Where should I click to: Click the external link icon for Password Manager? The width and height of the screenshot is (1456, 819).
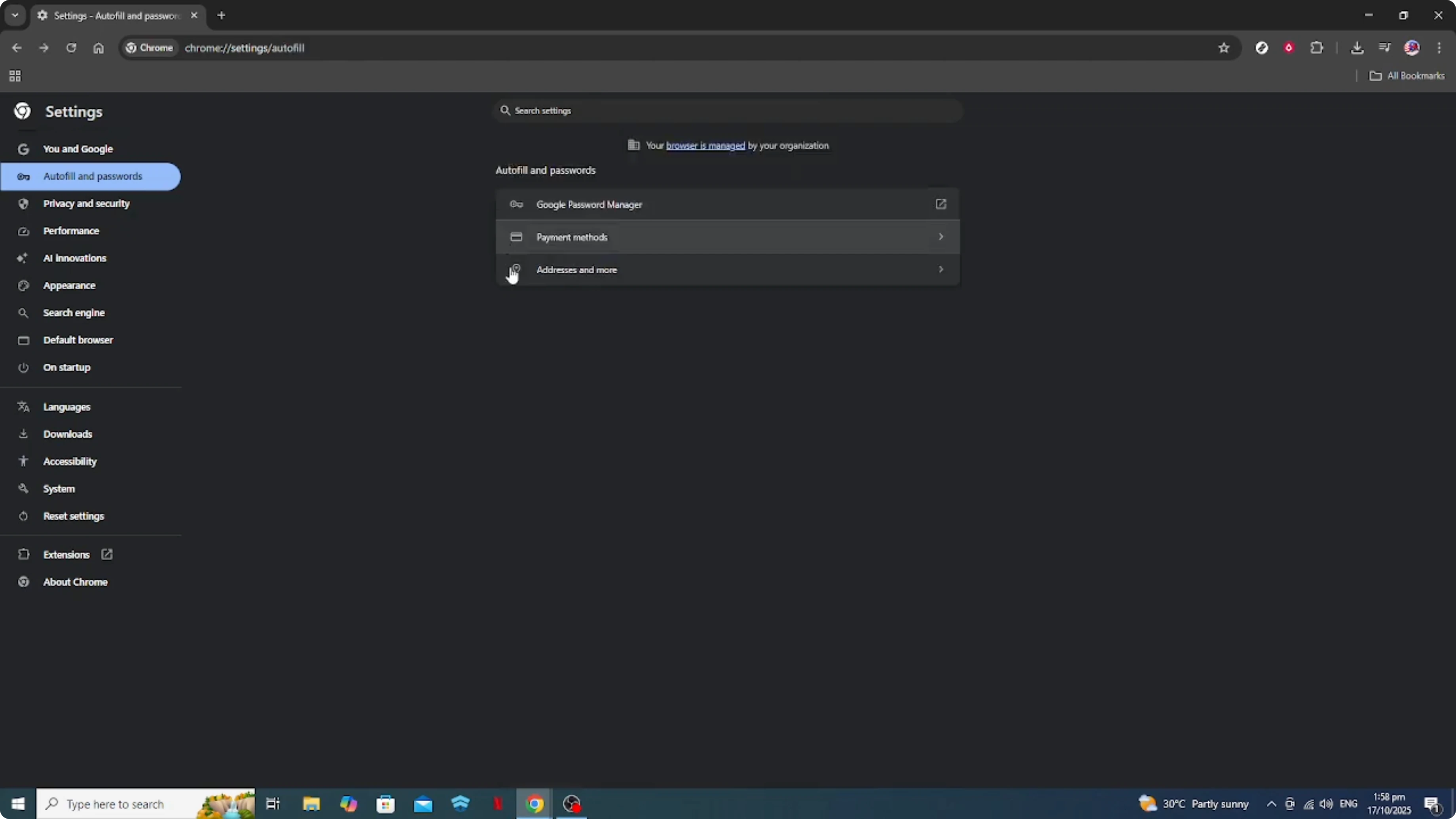tap(941, 204)
